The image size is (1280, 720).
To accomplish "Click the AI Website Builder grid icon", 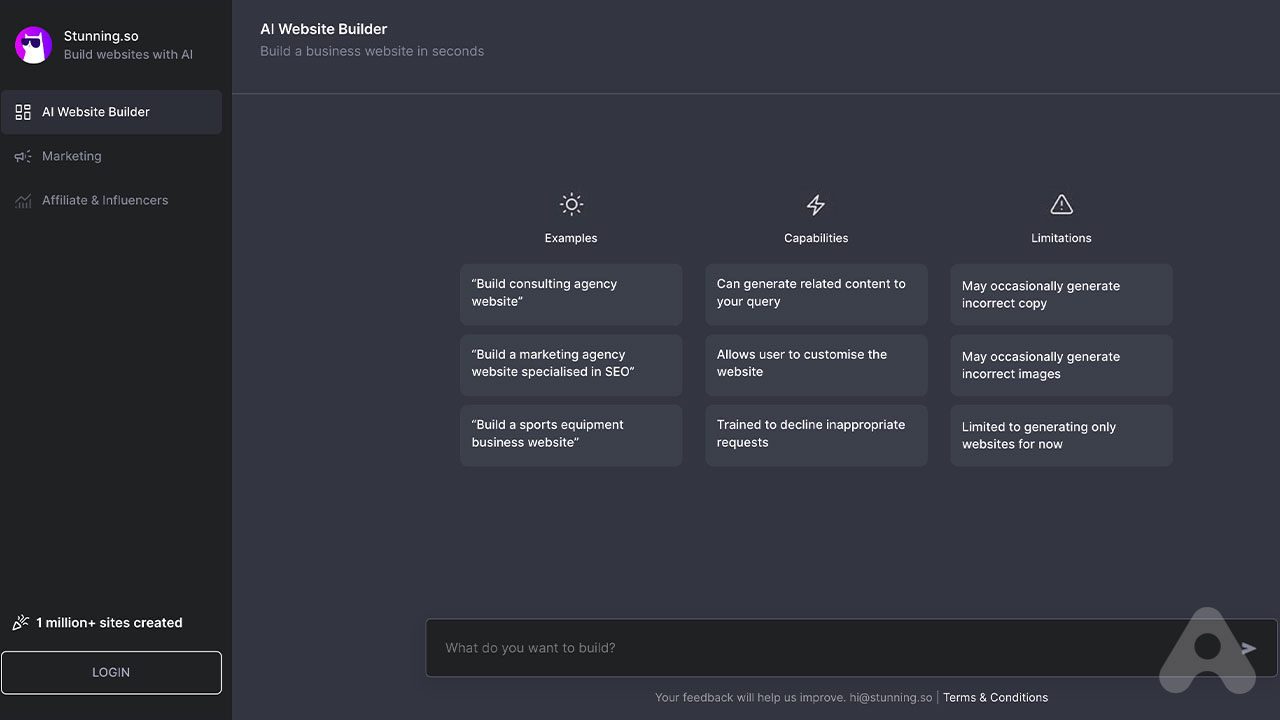I will click(23, 112).
